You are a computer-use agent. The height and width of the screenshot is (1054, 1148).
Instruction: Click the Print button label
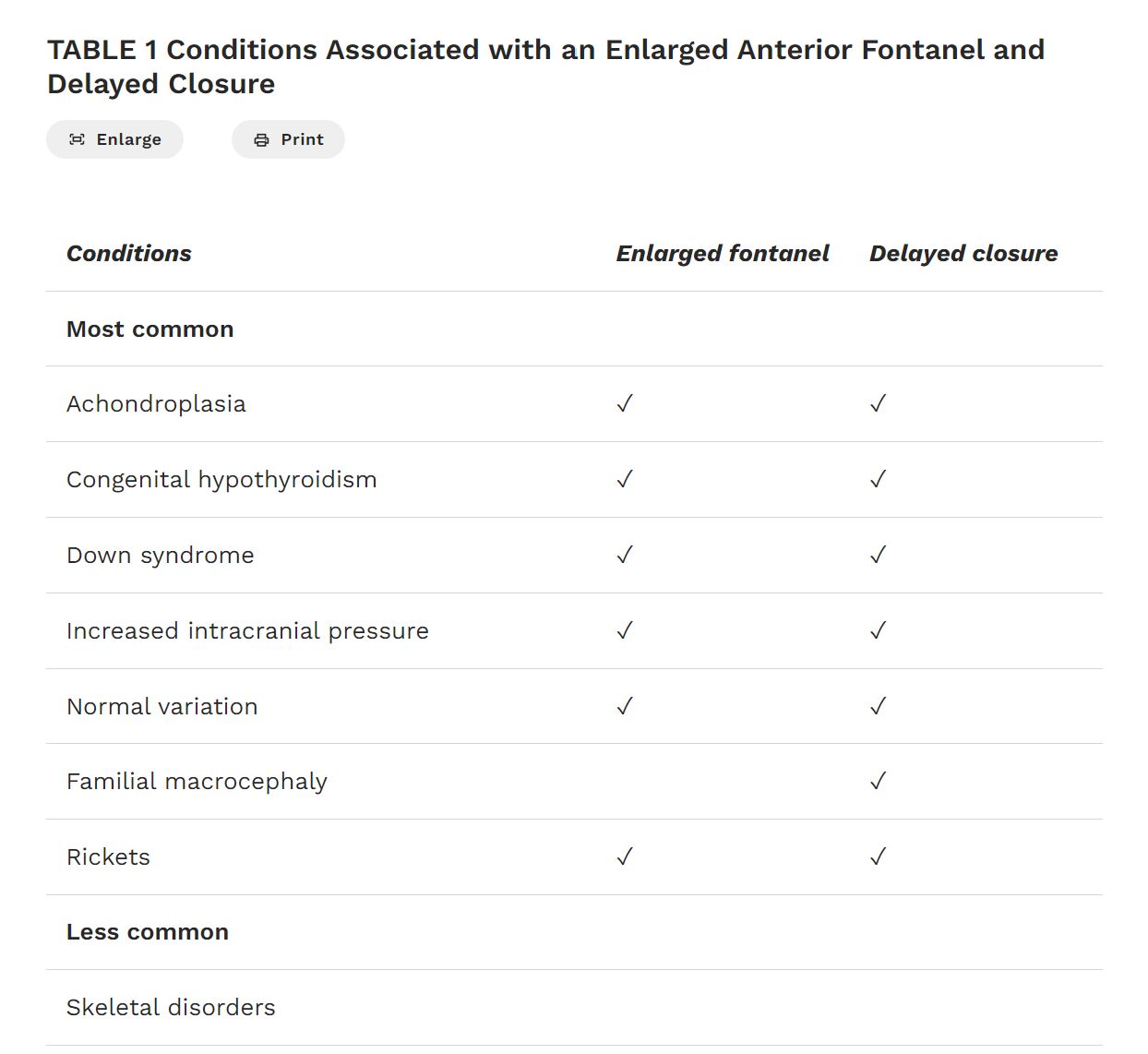(x=302, y=139)
